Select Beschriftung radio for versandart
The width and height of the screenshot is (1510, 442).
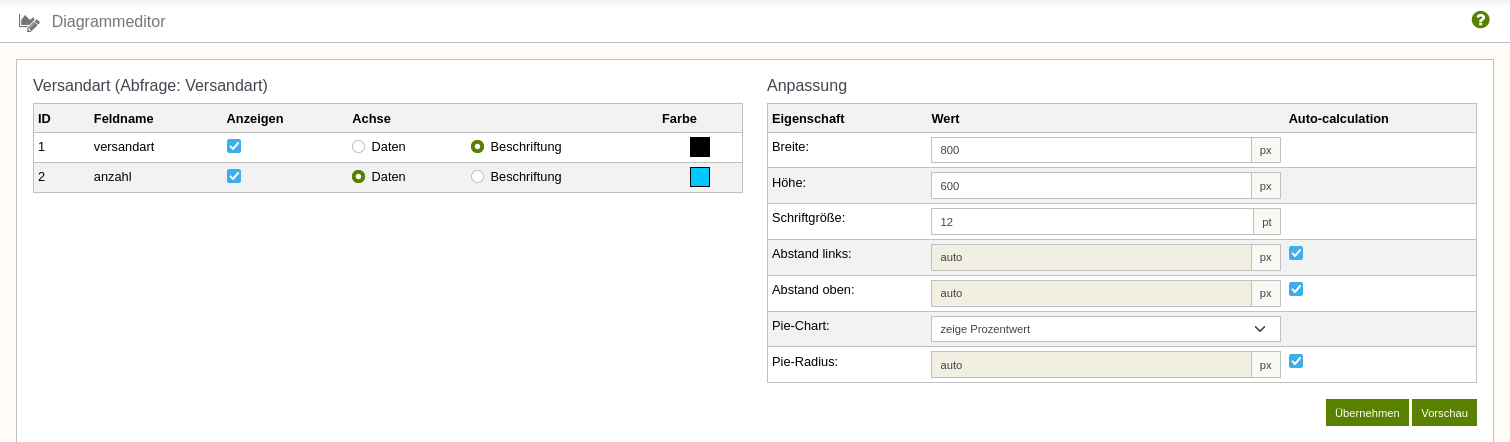click(x=477, y=146)
